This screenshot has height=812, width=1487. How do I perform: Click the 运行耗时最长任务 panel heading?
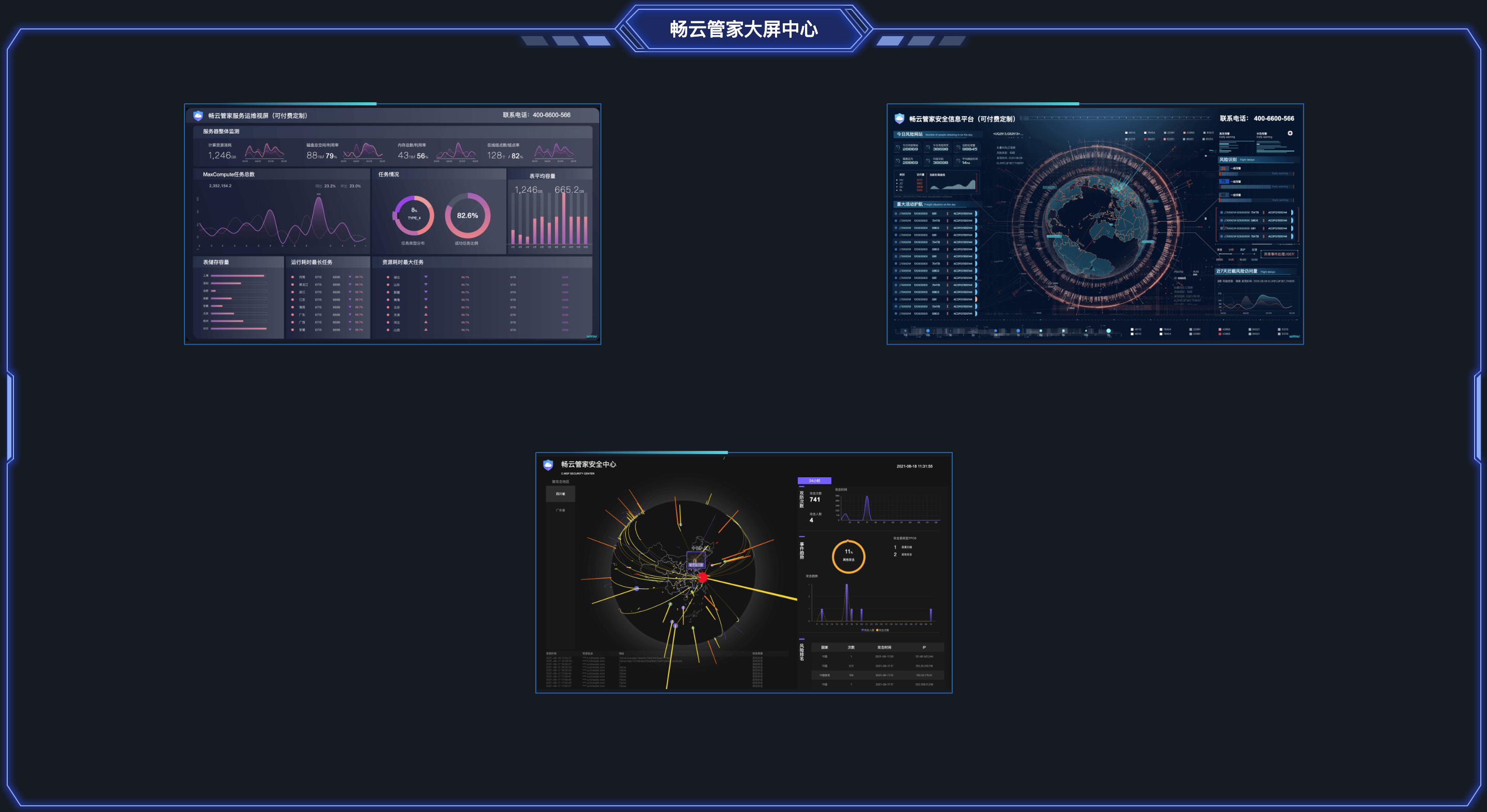point(312,262)
